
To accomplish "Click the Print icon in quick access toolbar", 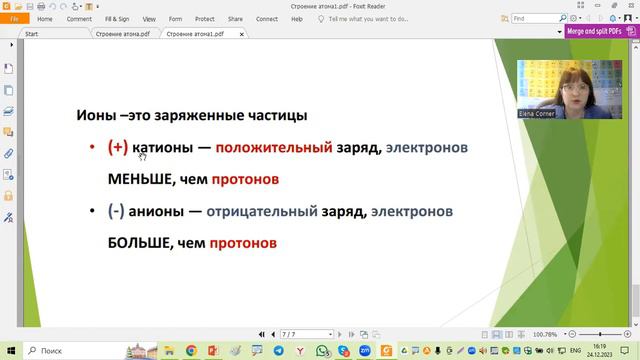I will 41,6.
